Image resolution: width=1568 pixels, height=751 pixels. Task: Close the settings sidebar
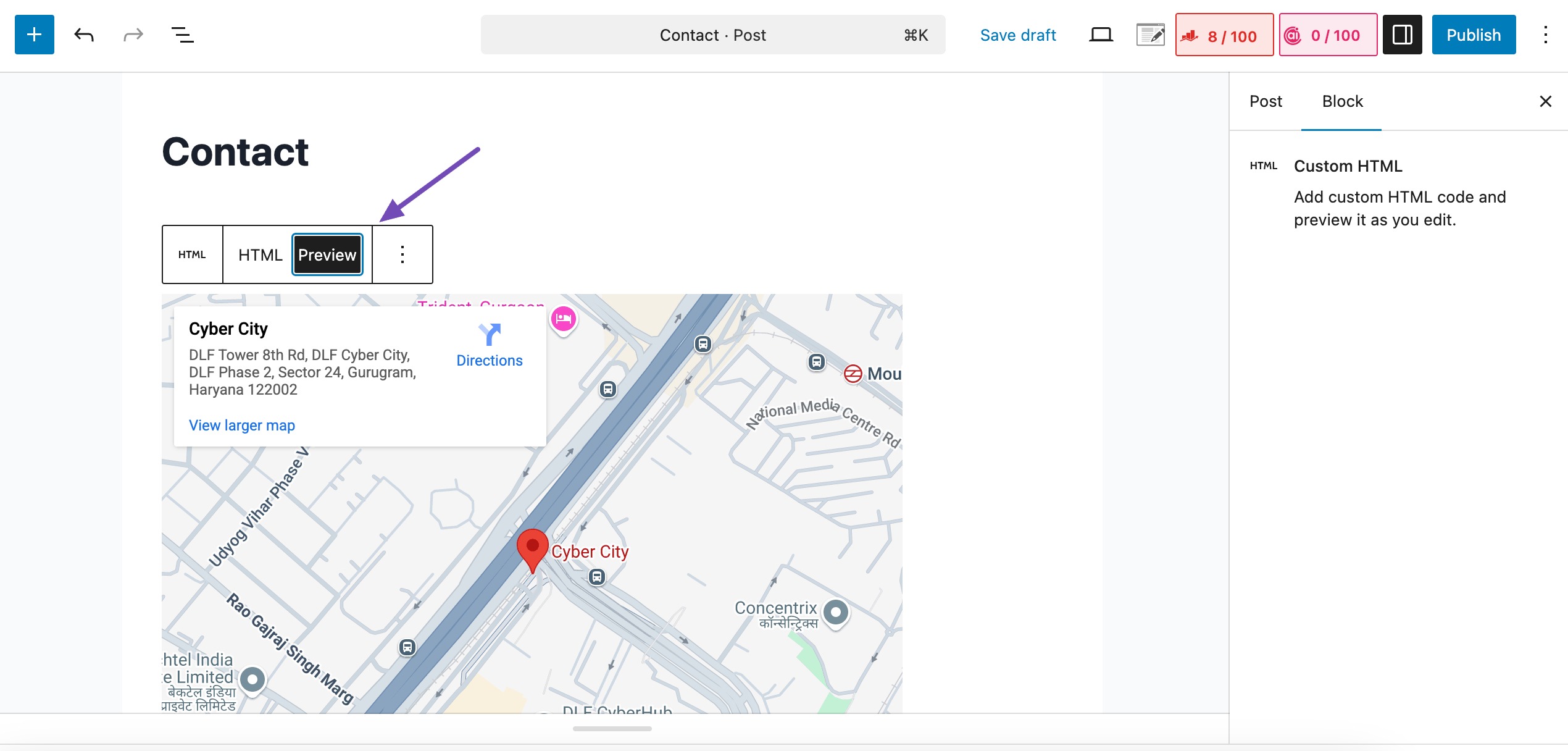pyautogui.click(x=1545, y=101)
